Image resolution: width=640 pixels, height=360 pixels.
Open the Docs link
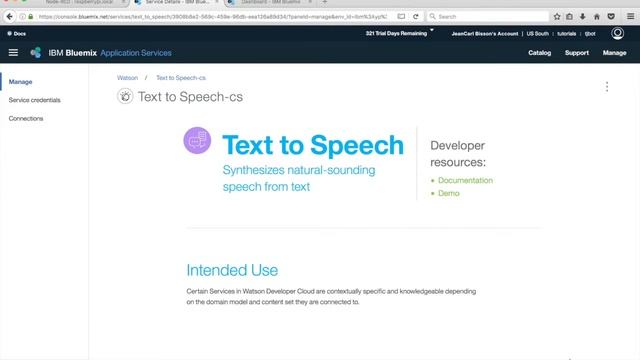point(17,33)
